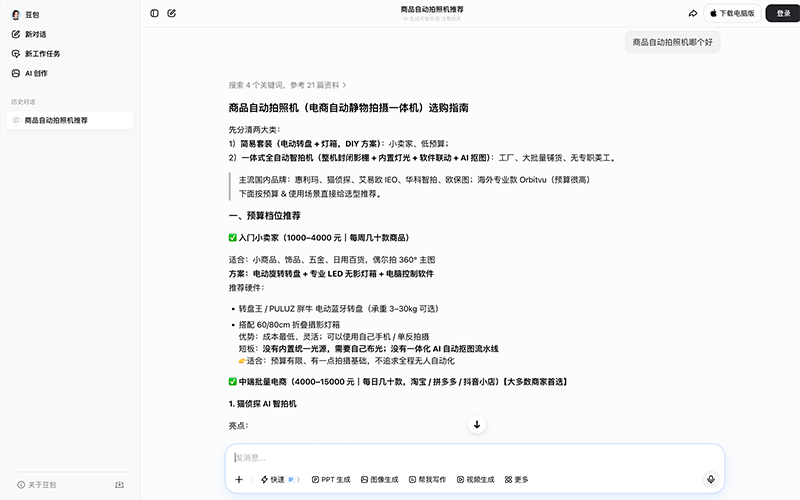This screenshot has width=800, height=500.
Task: Expand 搜索 4 个关键词 references
Action: point(287,85)
